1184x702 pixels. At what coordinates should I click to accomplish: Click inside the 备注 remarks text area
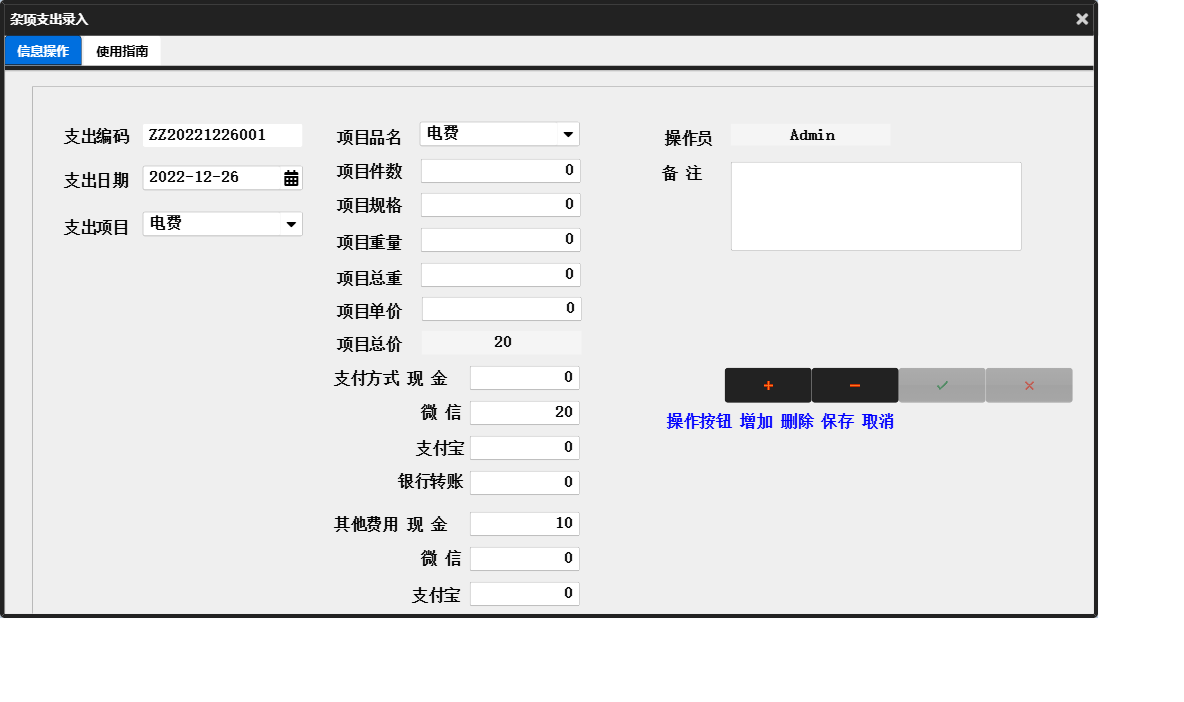(x=875, y=205)
